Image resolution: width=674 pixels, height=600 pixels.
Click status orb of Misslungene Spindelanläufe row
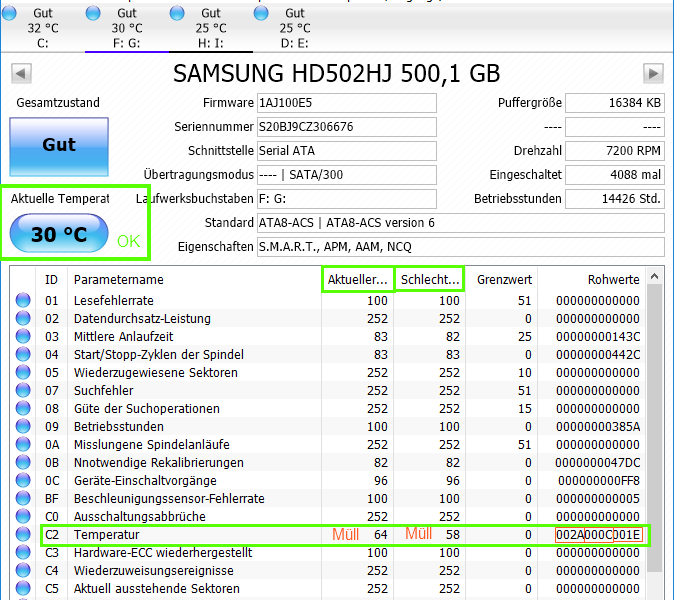coord(23,444)
